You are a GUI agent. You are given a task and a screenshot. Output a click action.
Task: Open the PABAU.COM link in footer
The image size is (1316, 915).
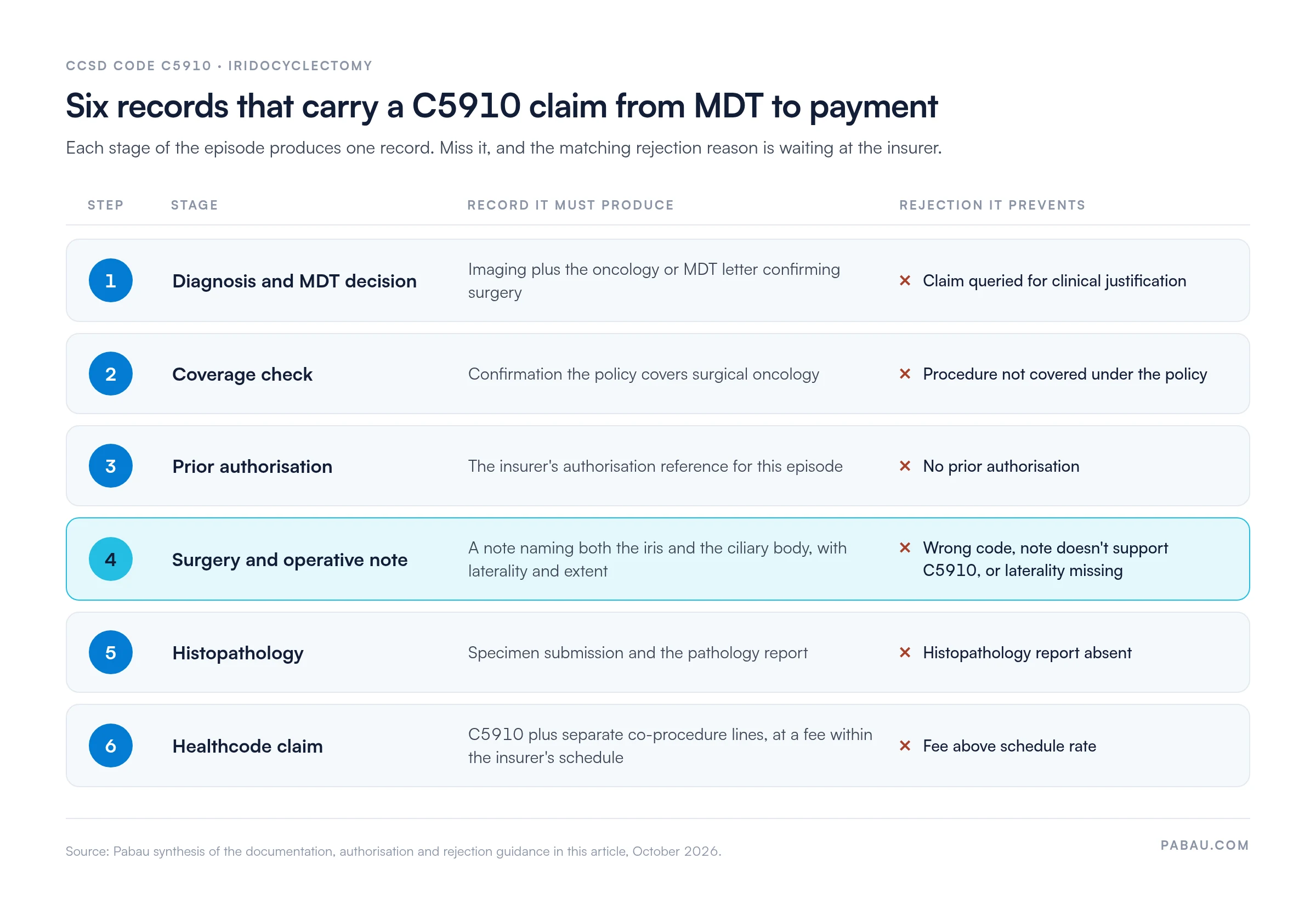[1204, 846]
